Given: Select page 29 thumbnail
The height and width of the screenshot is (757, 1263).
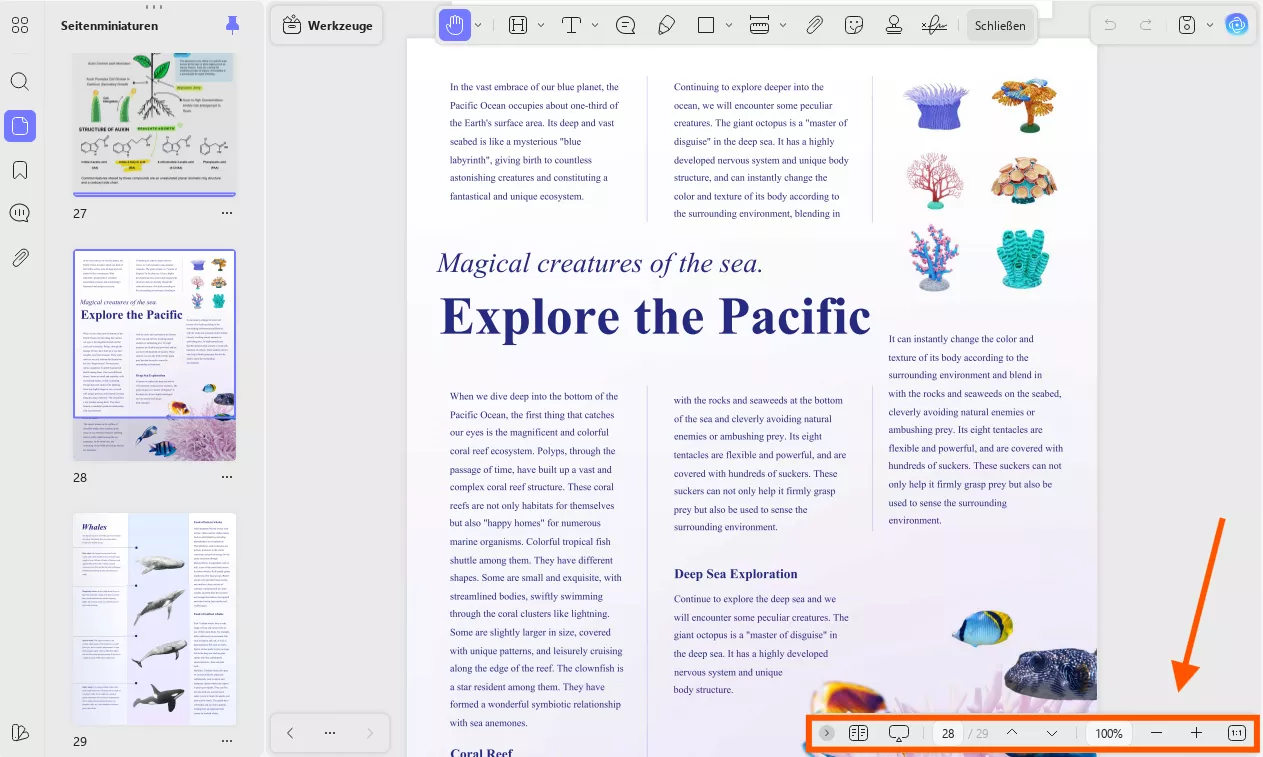Looking at the screenshot, I should [x=155, y=619].
